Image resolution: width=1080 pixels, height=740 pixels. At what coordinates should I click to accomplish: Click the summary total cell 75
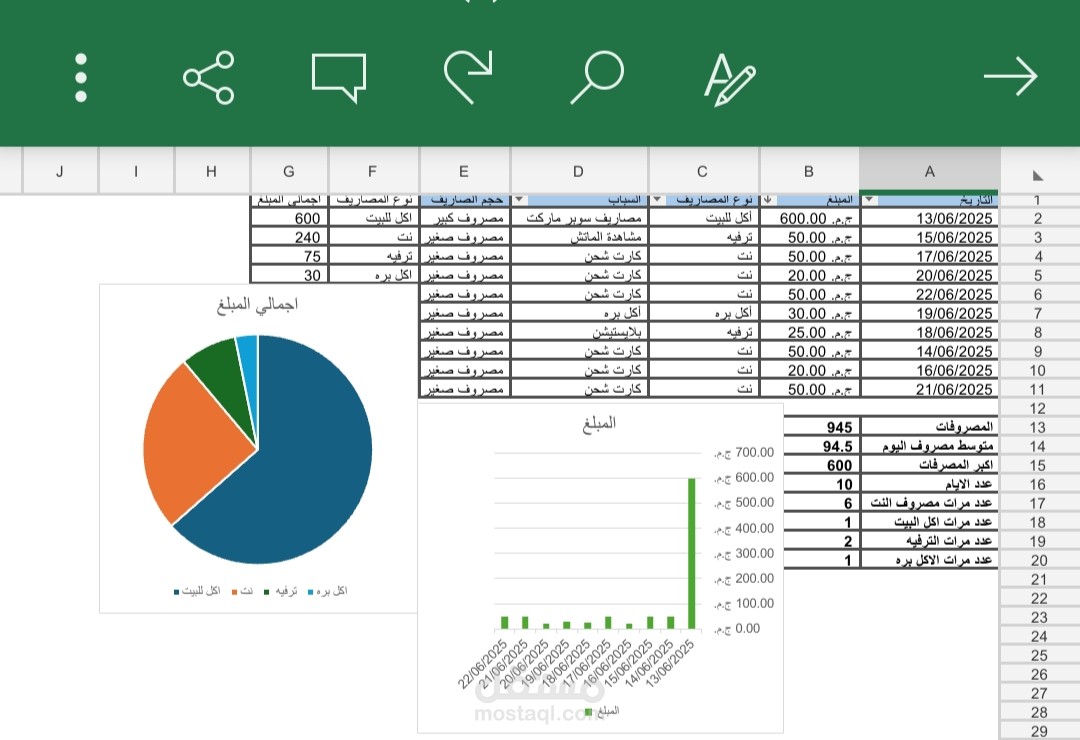(290, 256)
